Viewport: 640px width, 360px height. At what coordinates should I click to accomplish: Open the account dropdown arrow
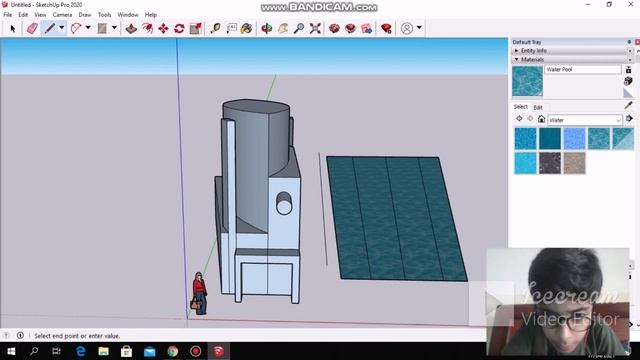pos(419,28)
